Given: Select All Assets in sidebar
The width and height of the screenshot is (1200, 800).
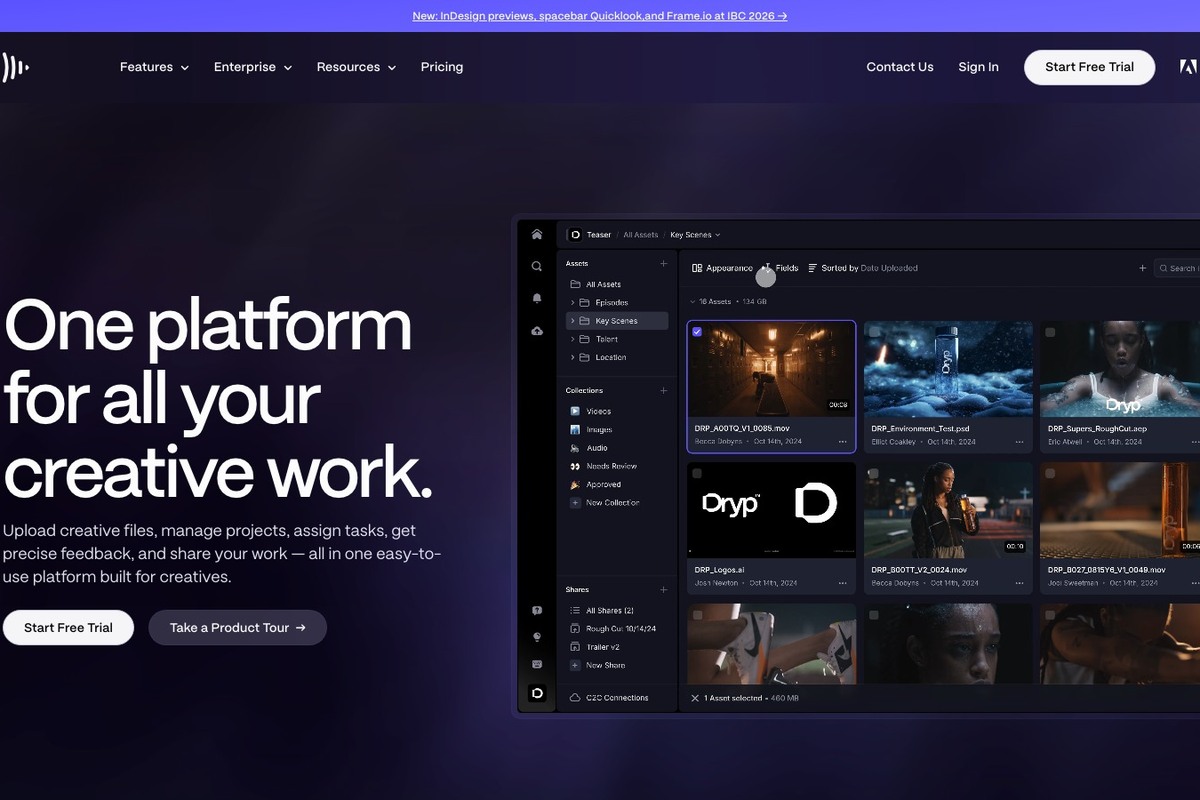Looking at the screenshot, I should click(x=595, y=285).
